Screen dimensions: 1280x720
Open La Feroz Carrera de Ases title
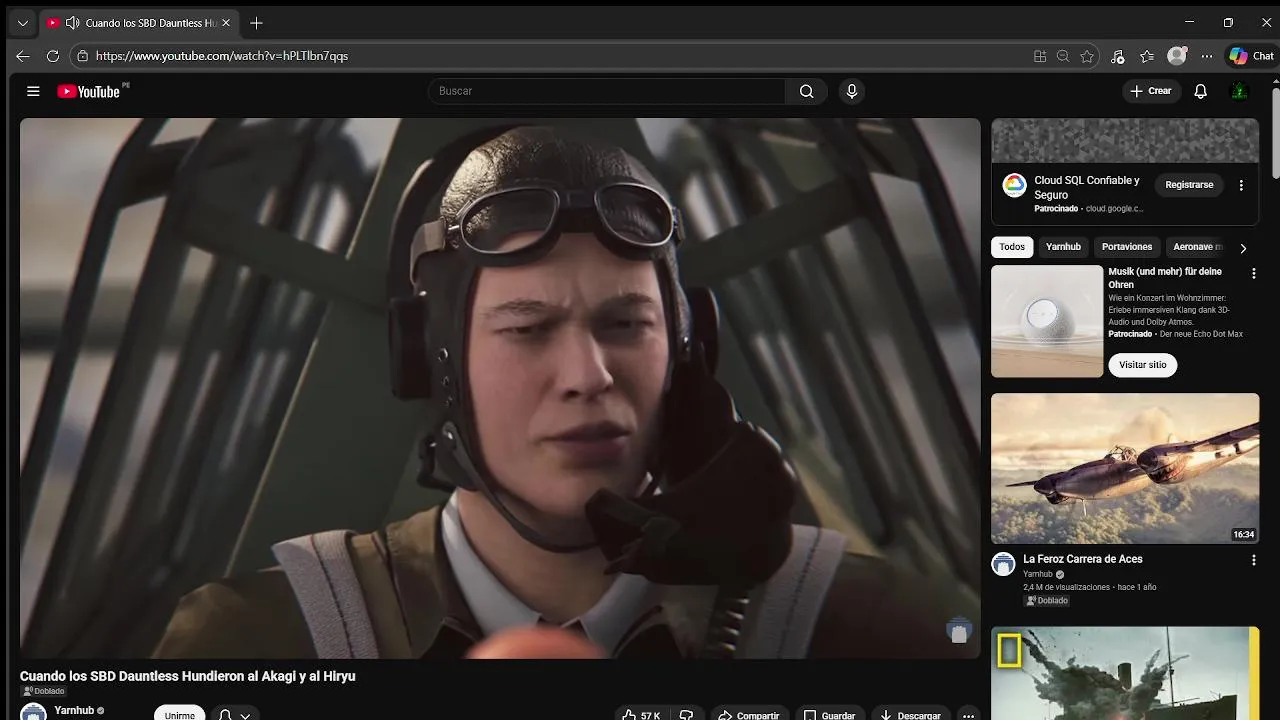coord(1083,559)
